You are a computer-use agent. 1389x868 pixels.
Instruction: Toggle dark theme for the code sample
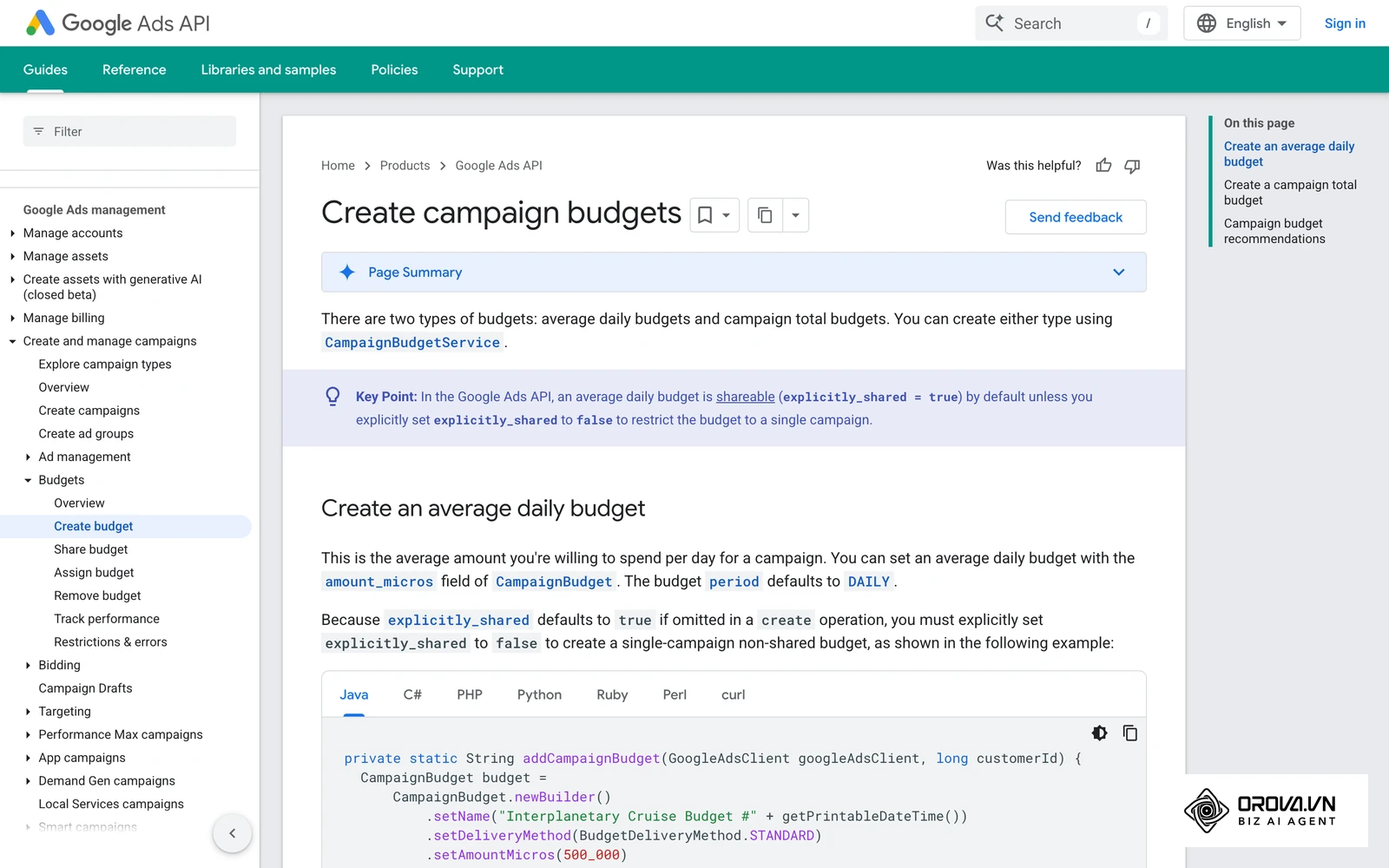1100,733
